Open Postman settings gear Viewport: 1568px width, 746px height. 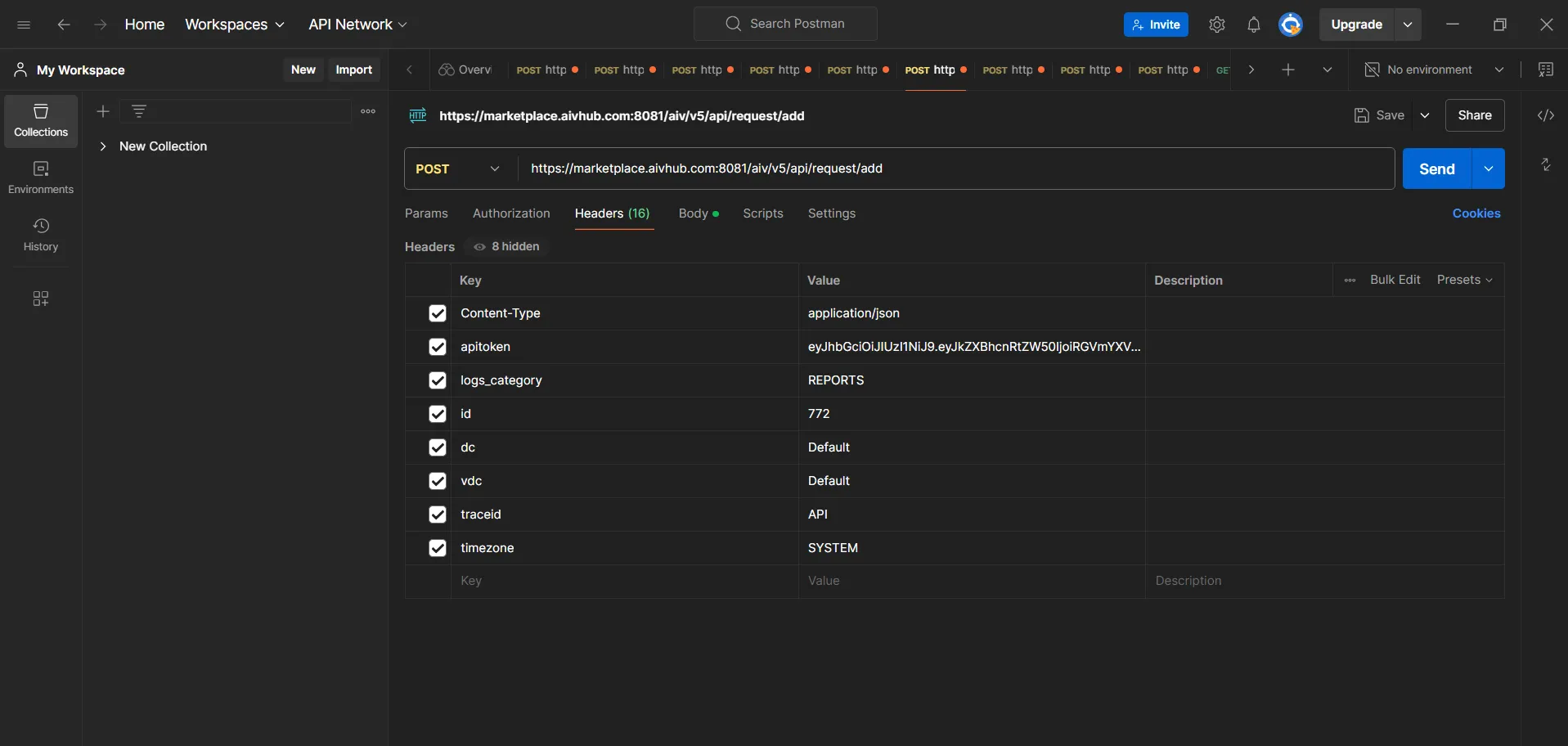1217,25
